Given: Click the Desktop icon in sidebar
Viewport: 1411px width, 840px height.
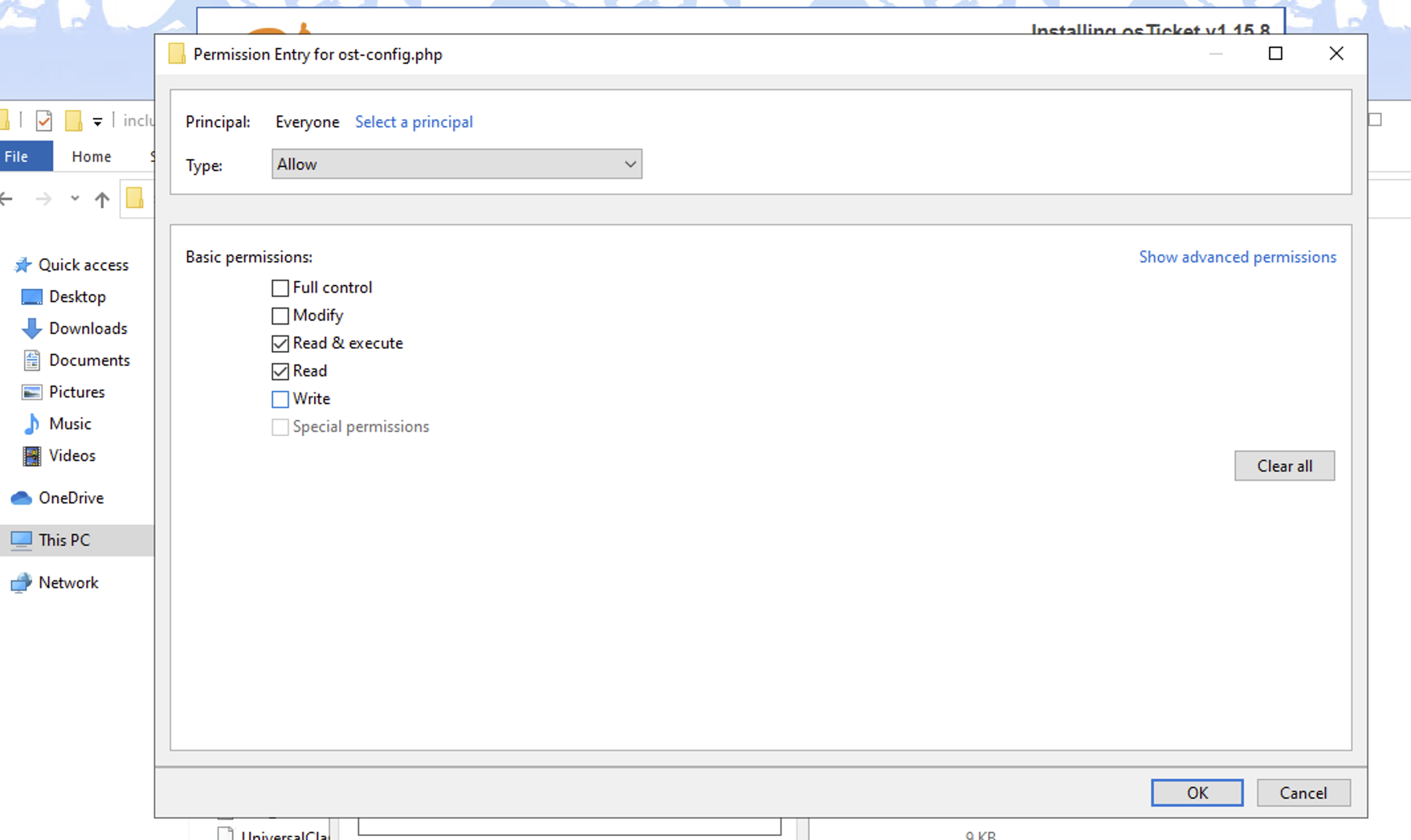Looking at the screenshot, I should 32,297.
